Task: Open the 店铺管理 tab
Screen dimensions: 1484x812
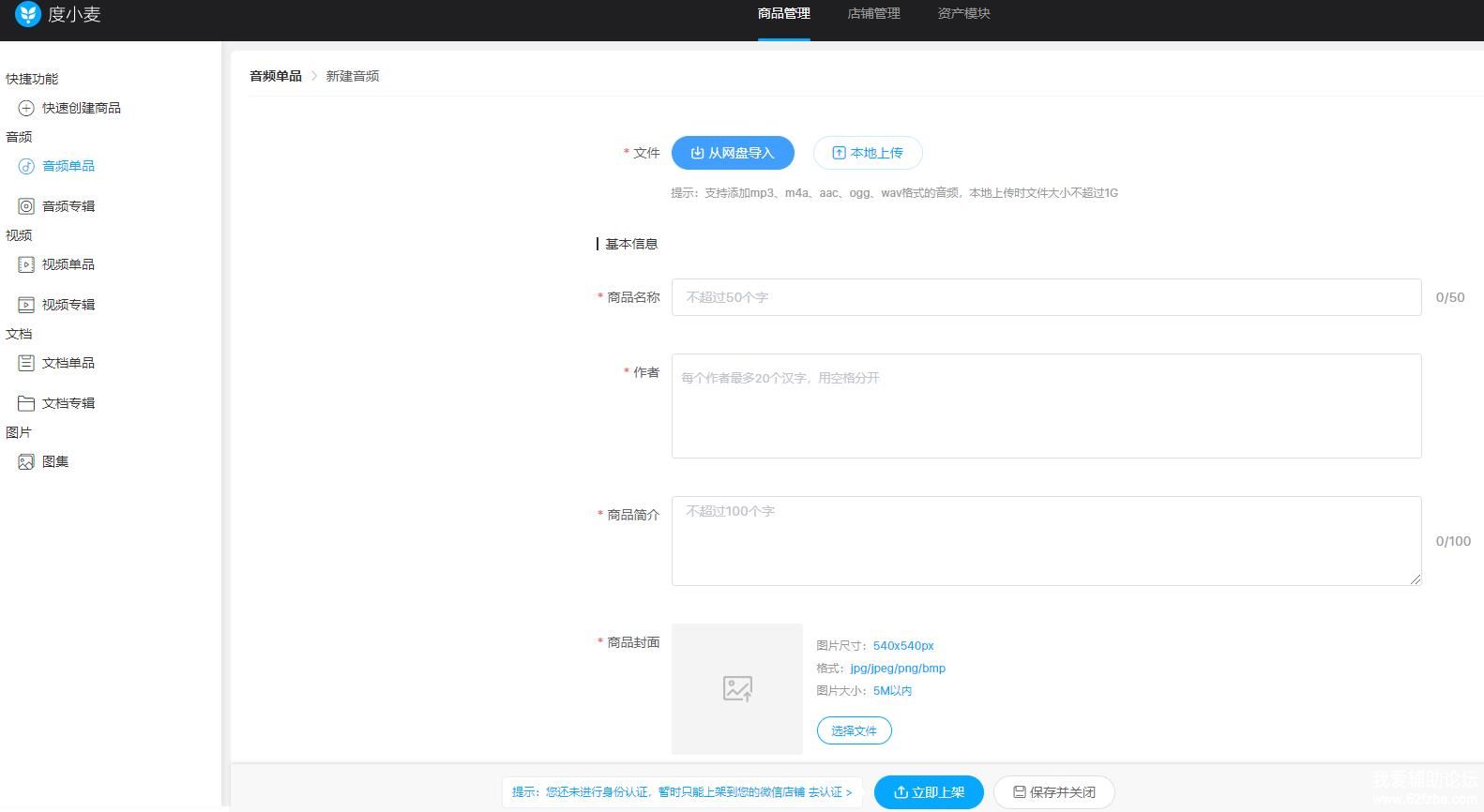Action: 873,14
